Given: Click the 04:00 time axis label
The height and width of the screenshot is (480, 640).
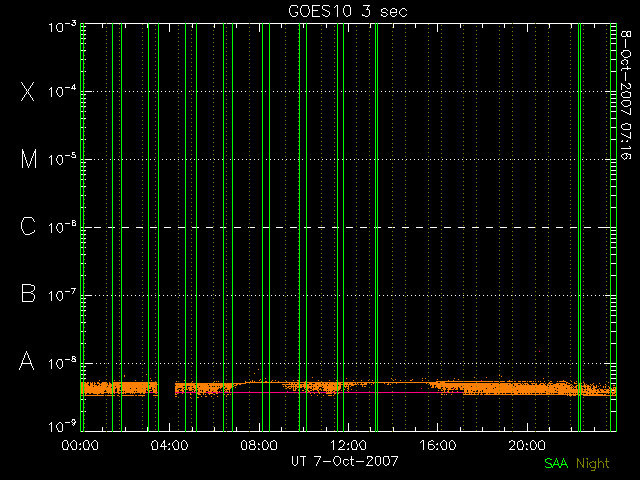Looking at the screenshot, I should [x=169, y=445].
